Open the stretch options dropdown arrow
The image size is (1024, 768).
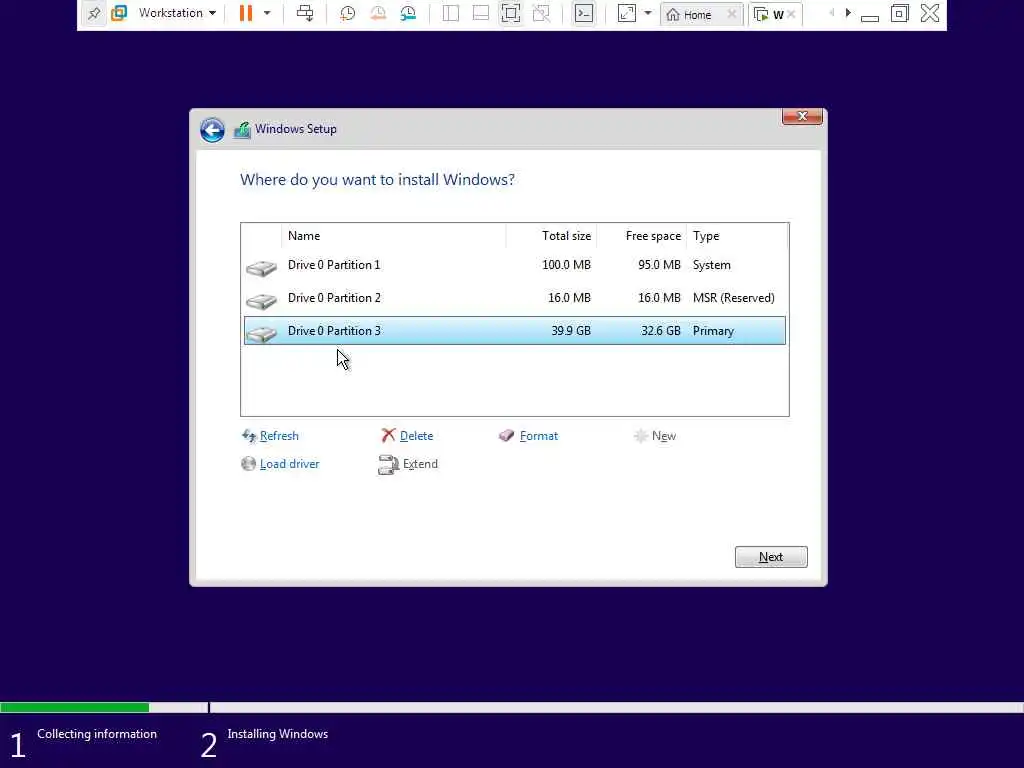coord(648,13)
